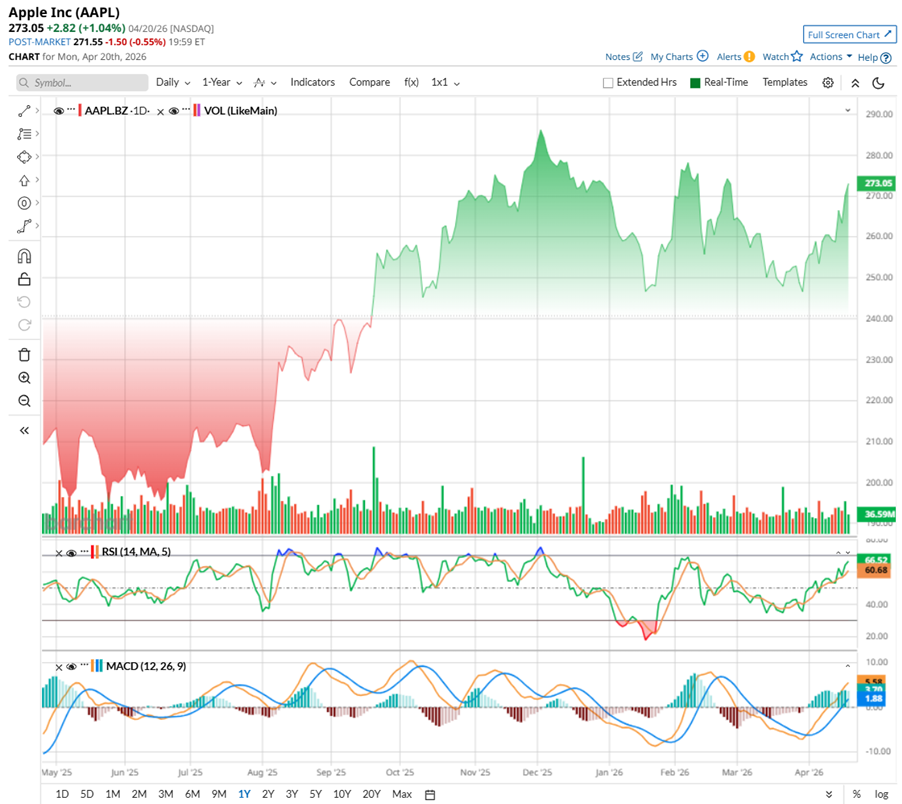The height and width of the screenshot is (804, 902).
Task: Hide the RSI indicator eye
Action: (x=71, y=553)
